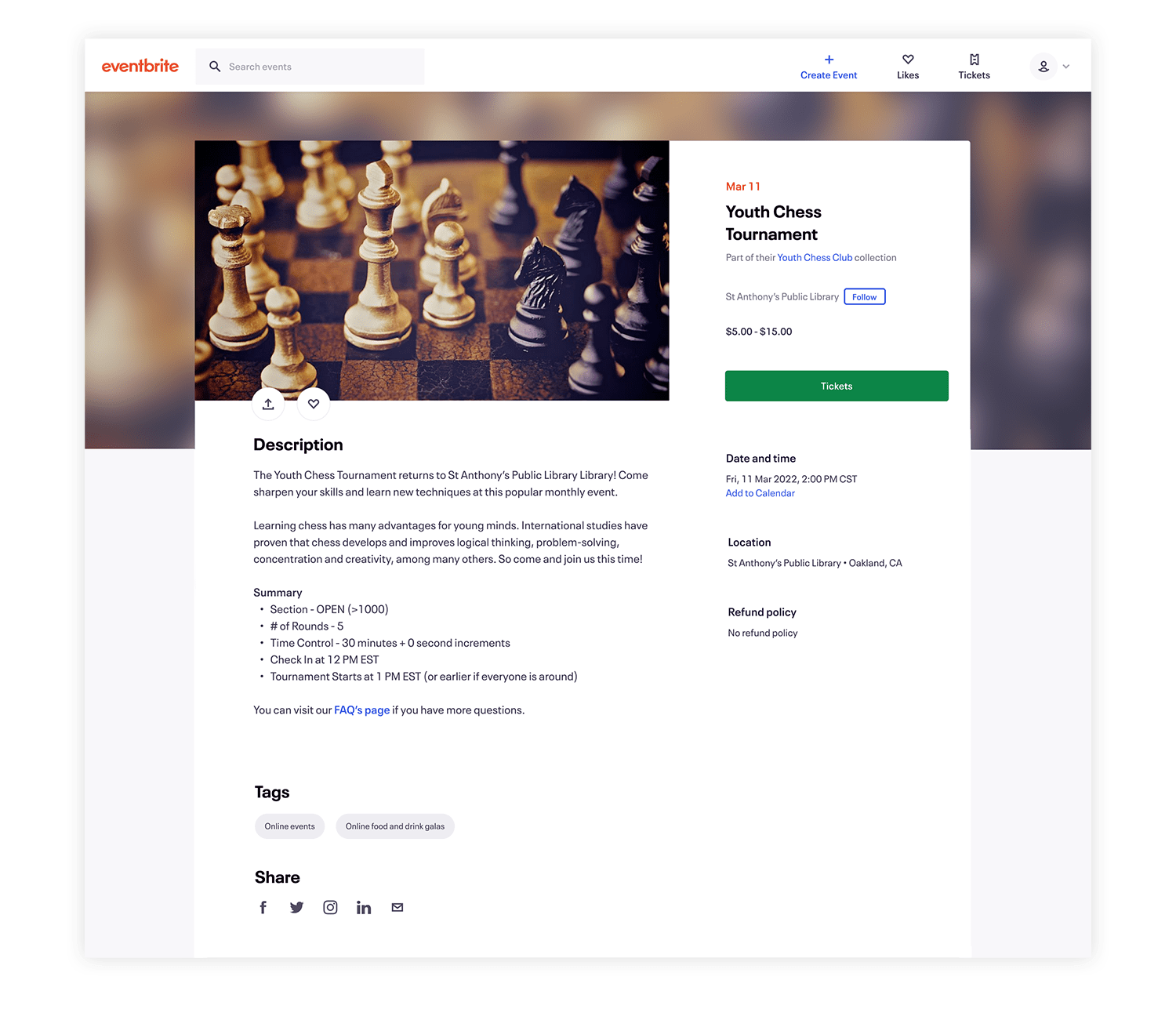Expand account menu chevron
Viewport: 1176px width, 1020px height.
[1065, 67]
